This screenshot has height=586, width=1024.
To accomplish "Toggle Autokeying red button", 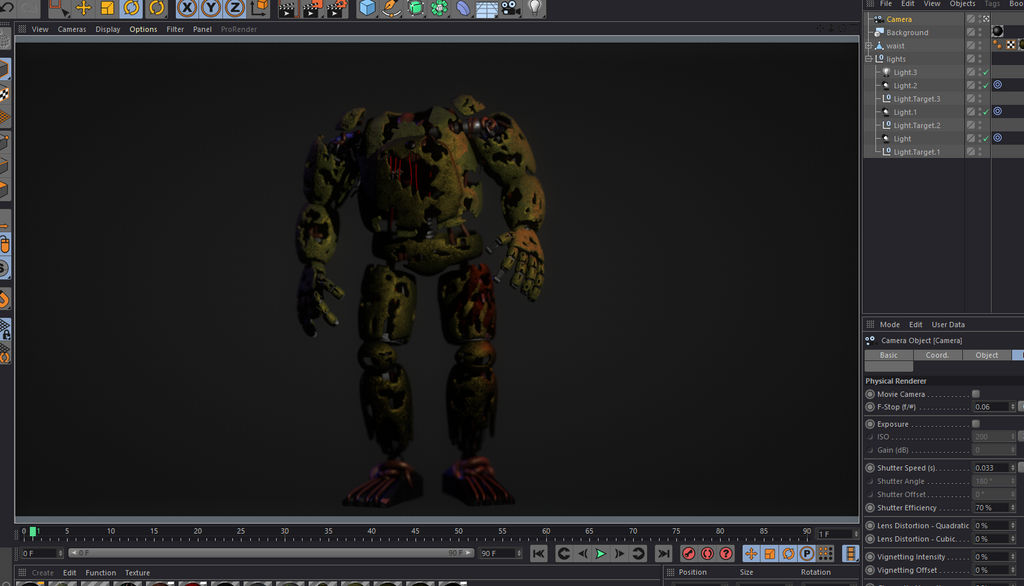I will [707, 554].
